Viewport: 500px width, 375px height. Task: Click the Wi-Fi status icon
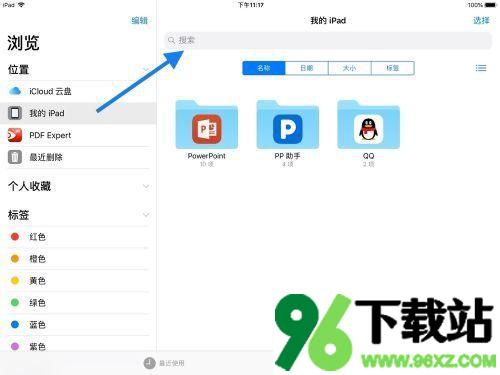21,5
